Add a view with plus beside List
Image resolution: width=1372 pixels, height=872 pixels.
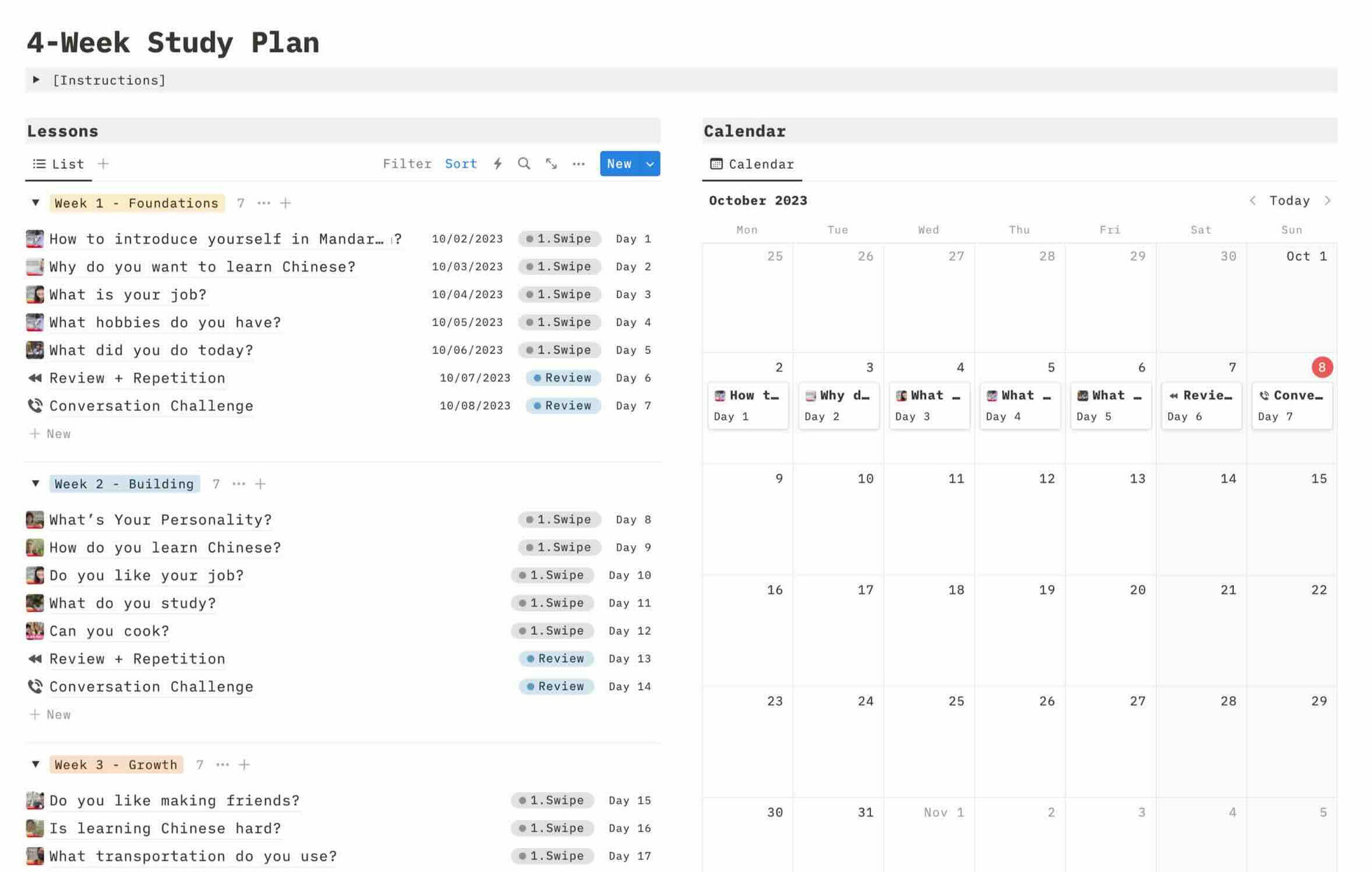pyautogui.click(x=103, y=164)
